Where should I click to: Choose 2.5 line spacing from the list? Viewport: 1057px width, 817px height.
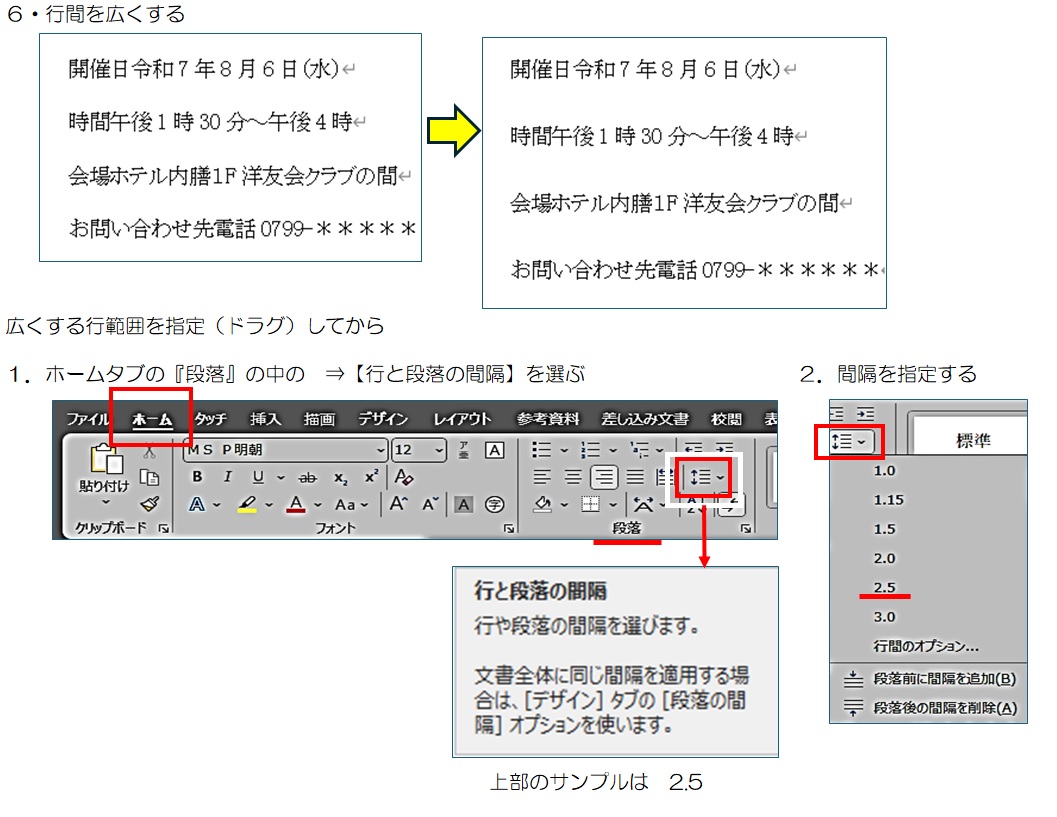click(x=884, y=587)
